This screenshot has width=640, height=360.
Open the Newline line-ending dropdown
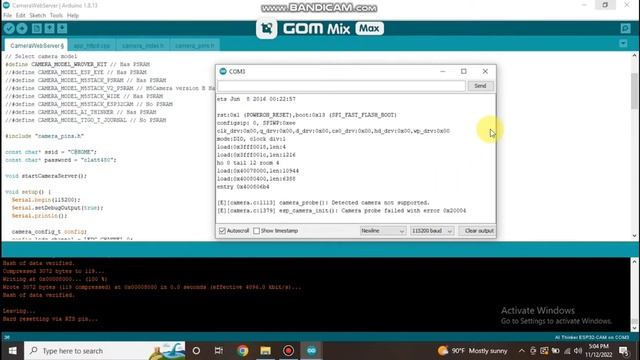pos(382,231)
